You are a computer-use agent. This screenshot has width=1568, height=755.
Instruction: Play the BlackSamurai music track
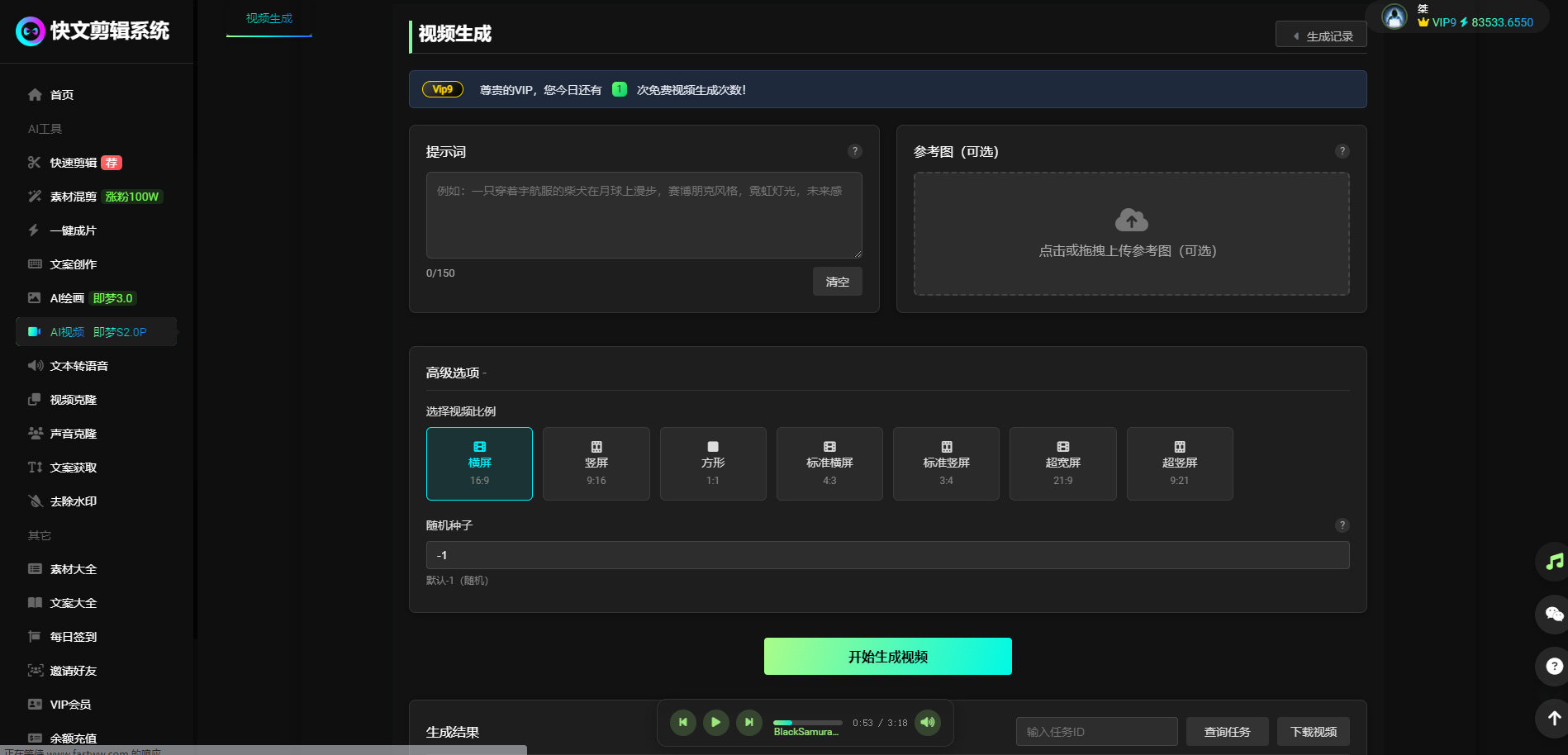715,723
